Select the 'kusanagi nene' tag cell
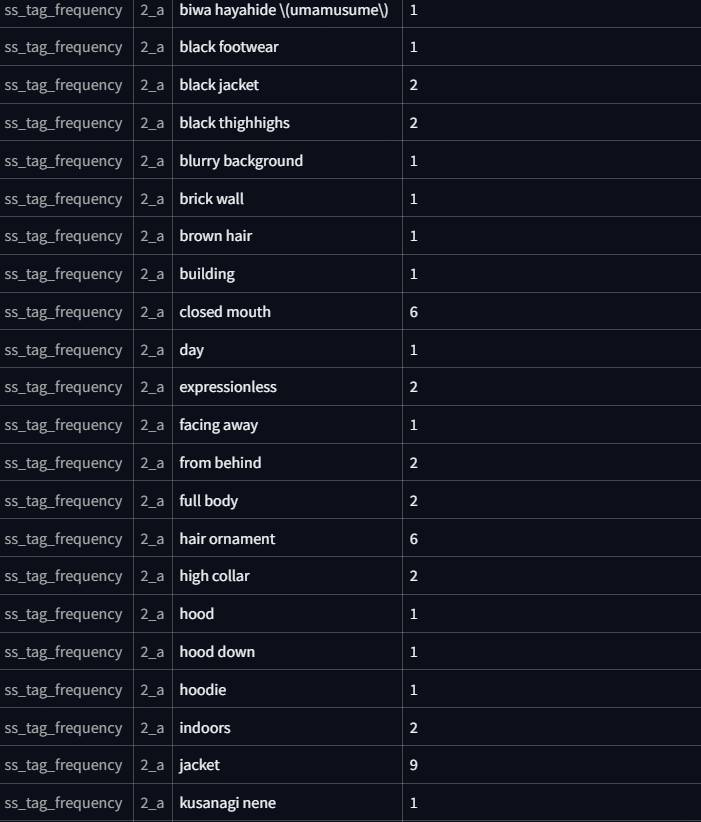 click(x=227, y=803)
